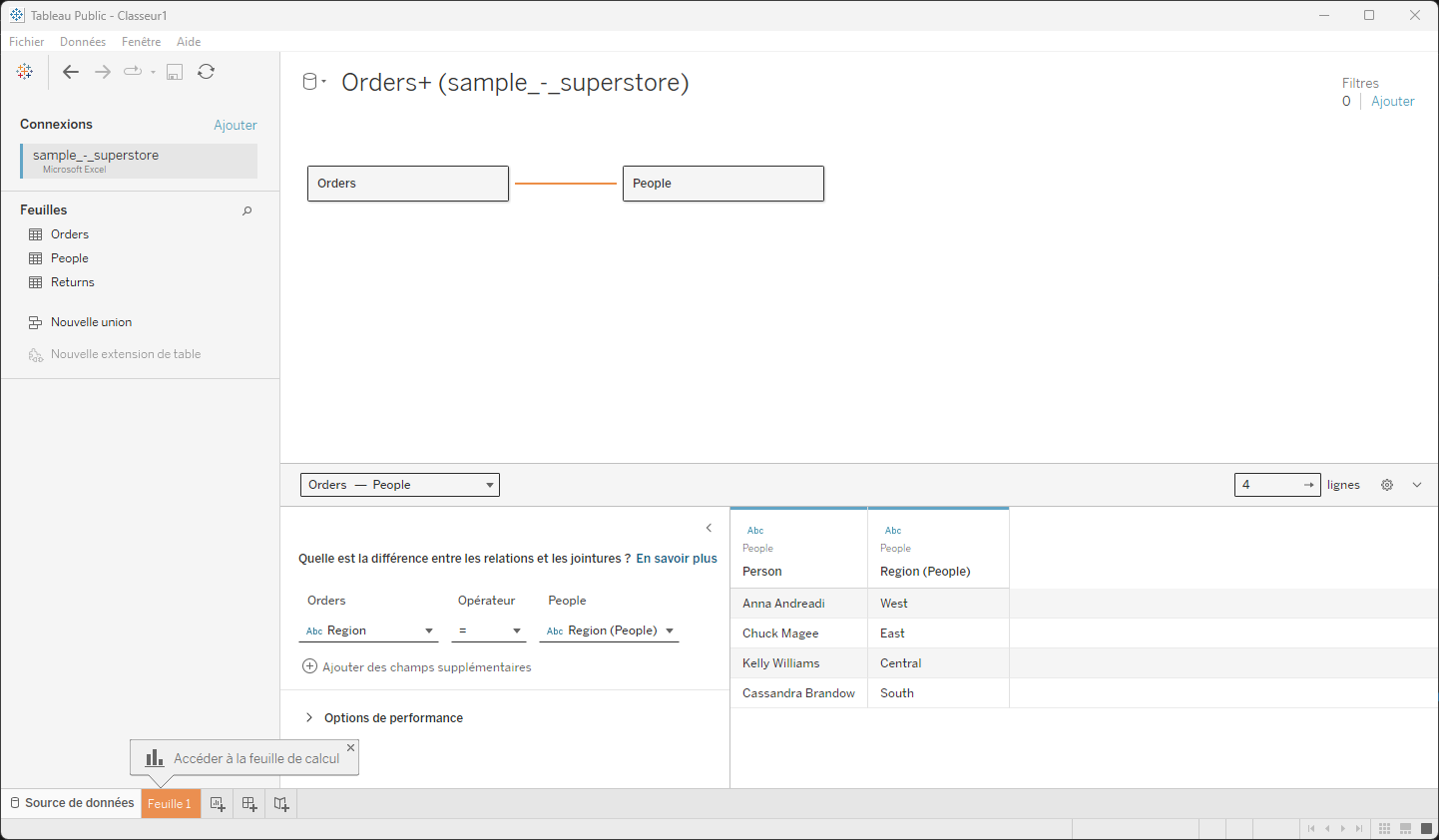Click the replay animation icon in toolbar
The width and height of the screenshot is (1439, 840).
coord(133,72)
